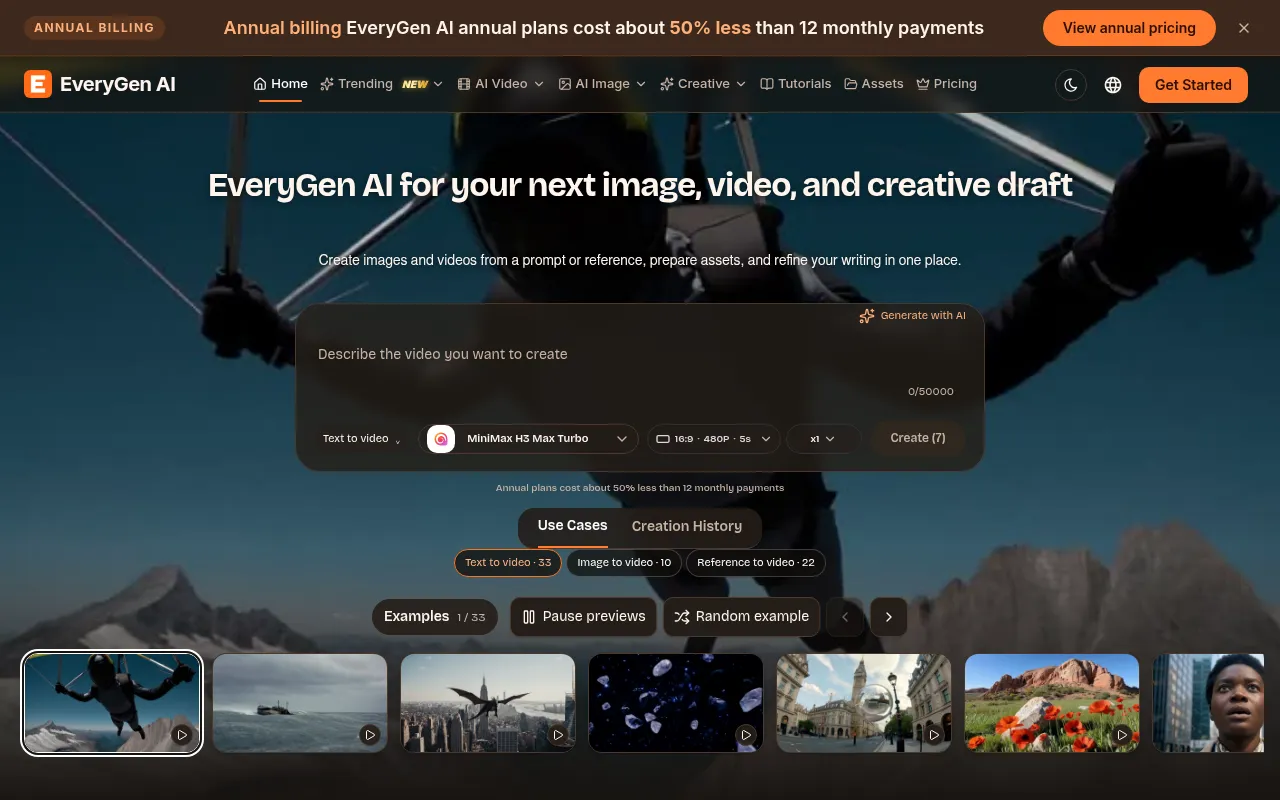Play the hang glider example video
Image resolution: width=1280 pixels, height=800 pixels.
182,735
